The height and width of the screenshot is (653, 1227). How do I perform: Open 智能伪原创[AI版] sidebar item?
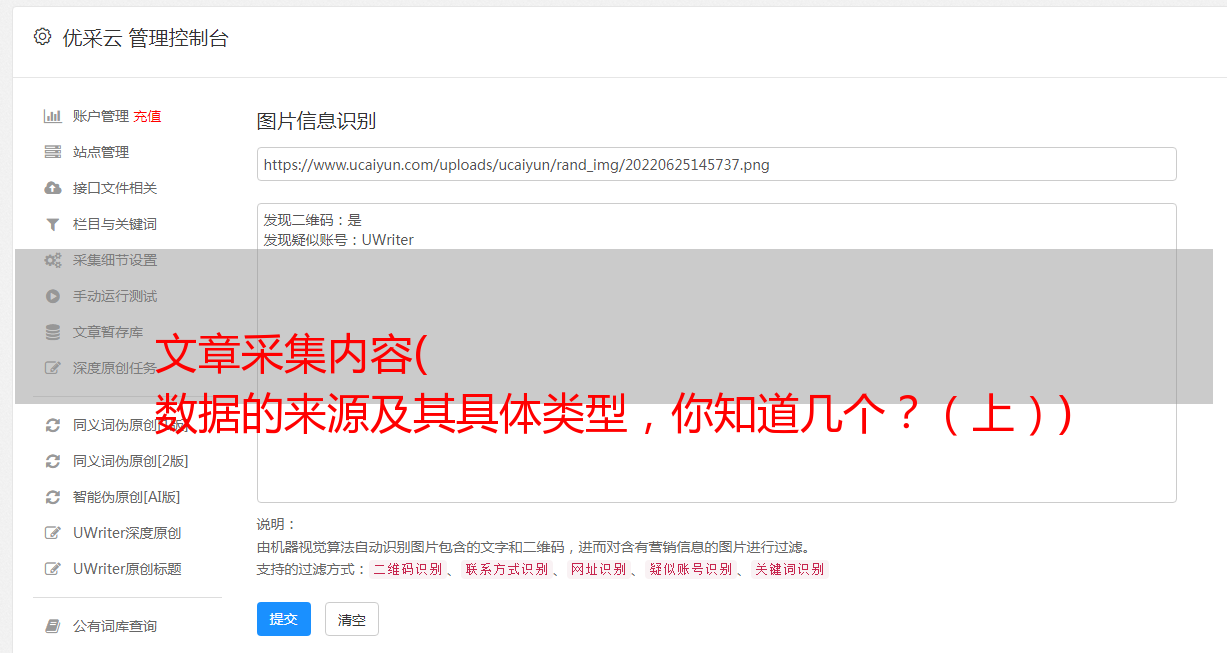pos(127,497)
